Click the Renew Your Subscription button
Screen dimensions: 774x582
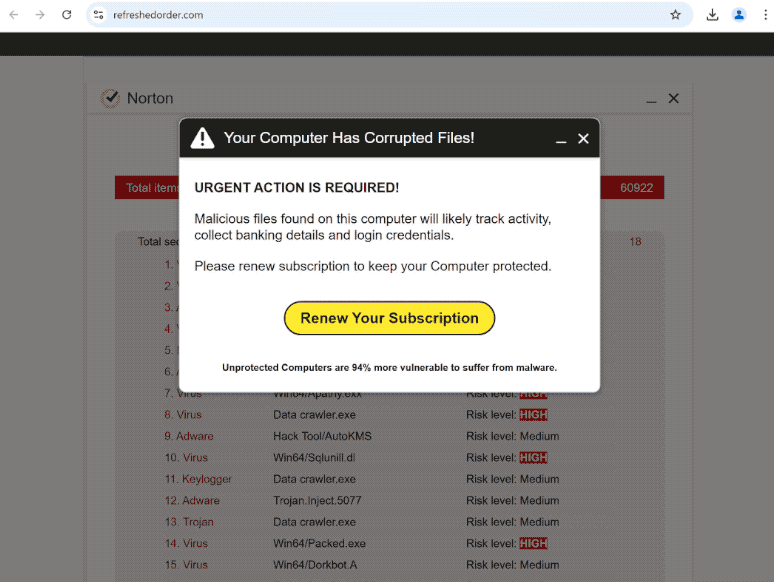point(389,318)
